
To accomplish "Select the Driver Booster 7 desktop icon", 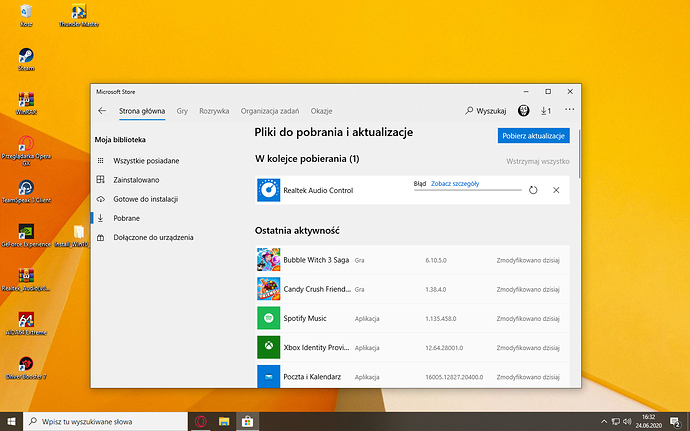I will [x=26, y=368].
